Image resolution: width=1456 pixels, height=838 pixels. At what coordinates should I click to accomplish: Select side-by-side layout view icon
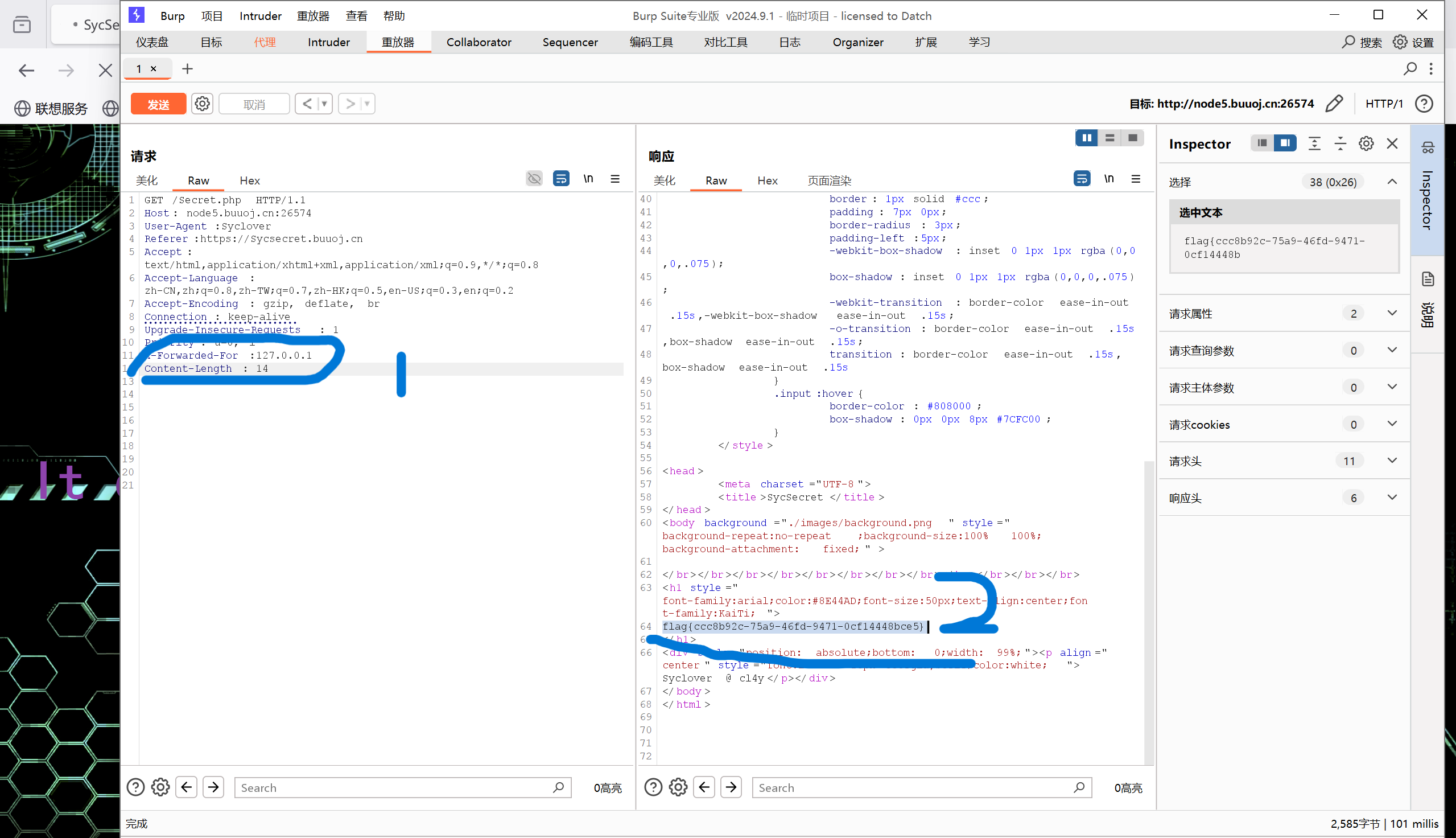pos(1086,138)
